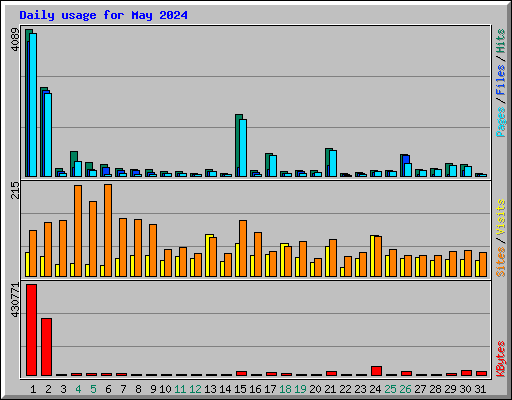Image resolution: width=512 pixels, height=400 pixels.
Task: Click the green hits bar for day 4
Action: [x=74, y=156]
